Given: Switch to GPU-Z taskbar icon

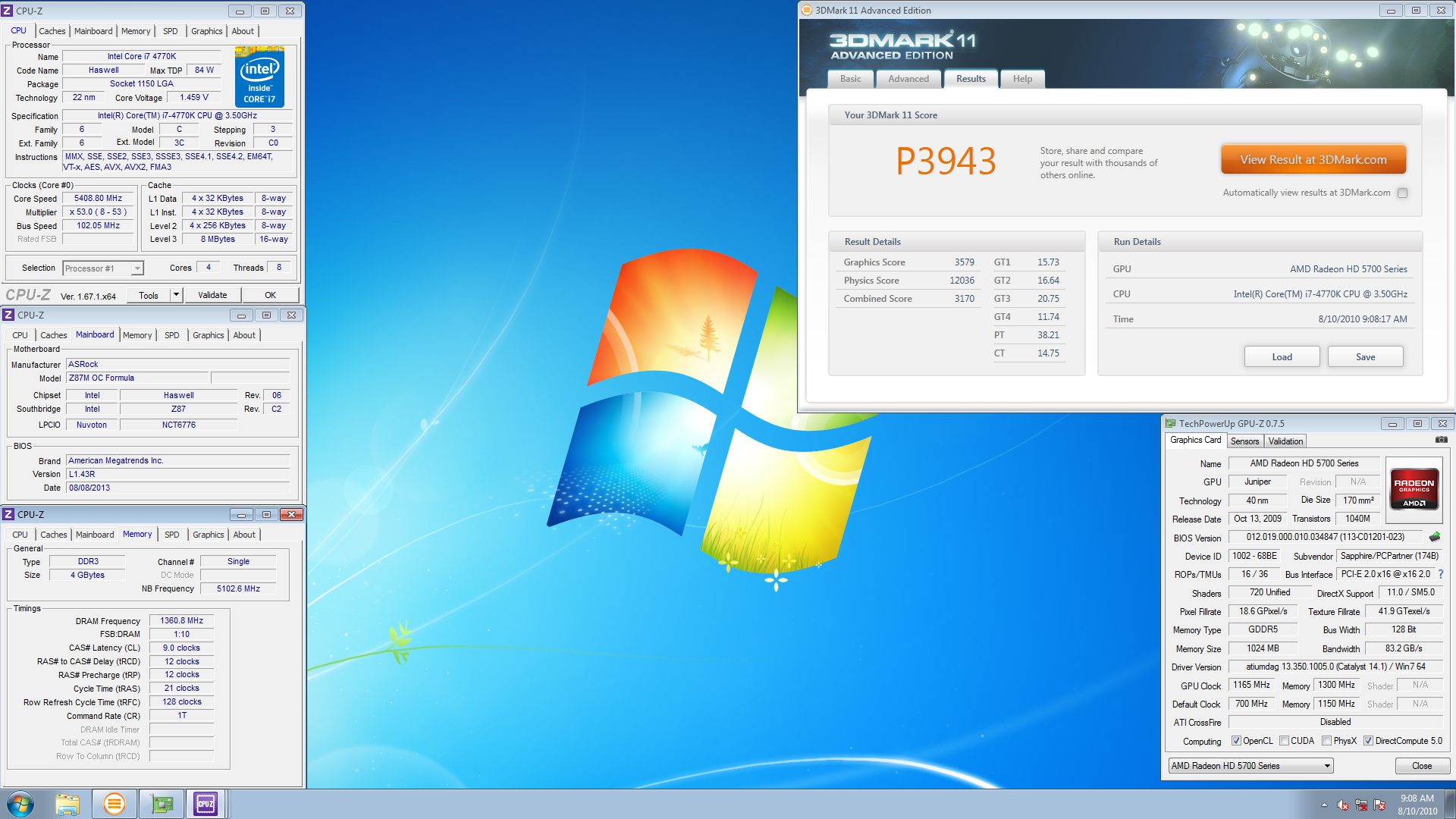Looking at the screenshot, I should (x=162, y=804).
